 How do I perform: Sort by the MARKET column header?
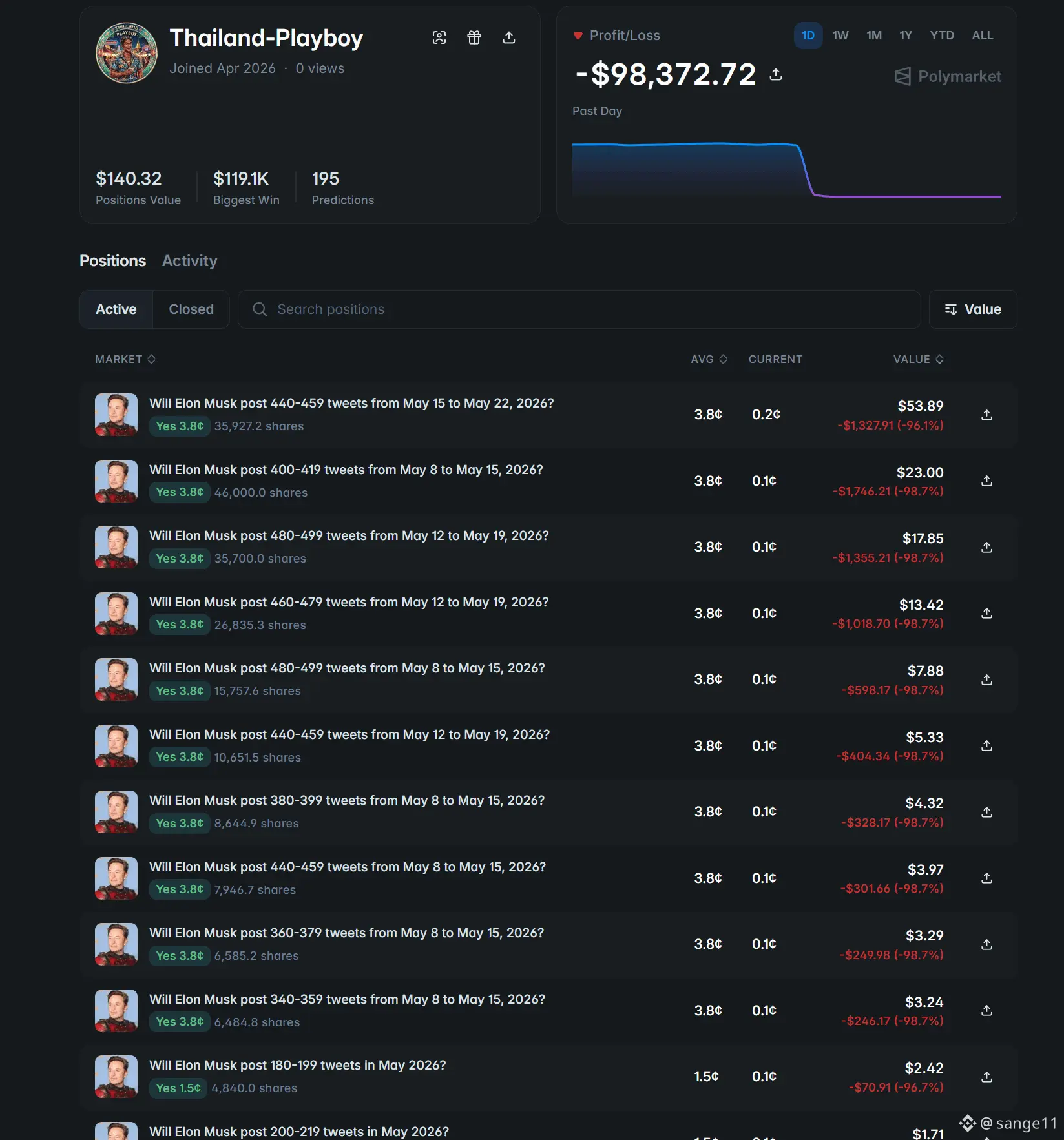125,359
